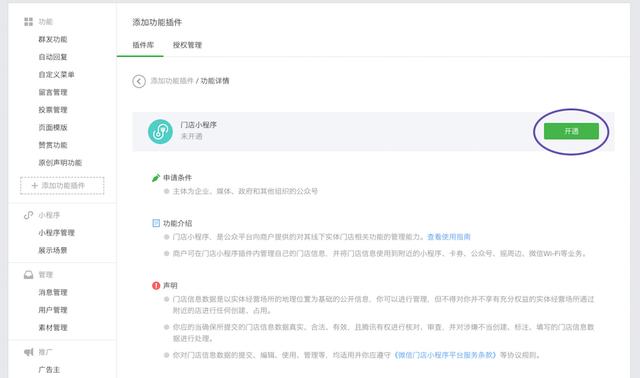Viewport: 640px width, 378px height.
Task: Click the 查看使用指南 link
Action: point(449,237)
